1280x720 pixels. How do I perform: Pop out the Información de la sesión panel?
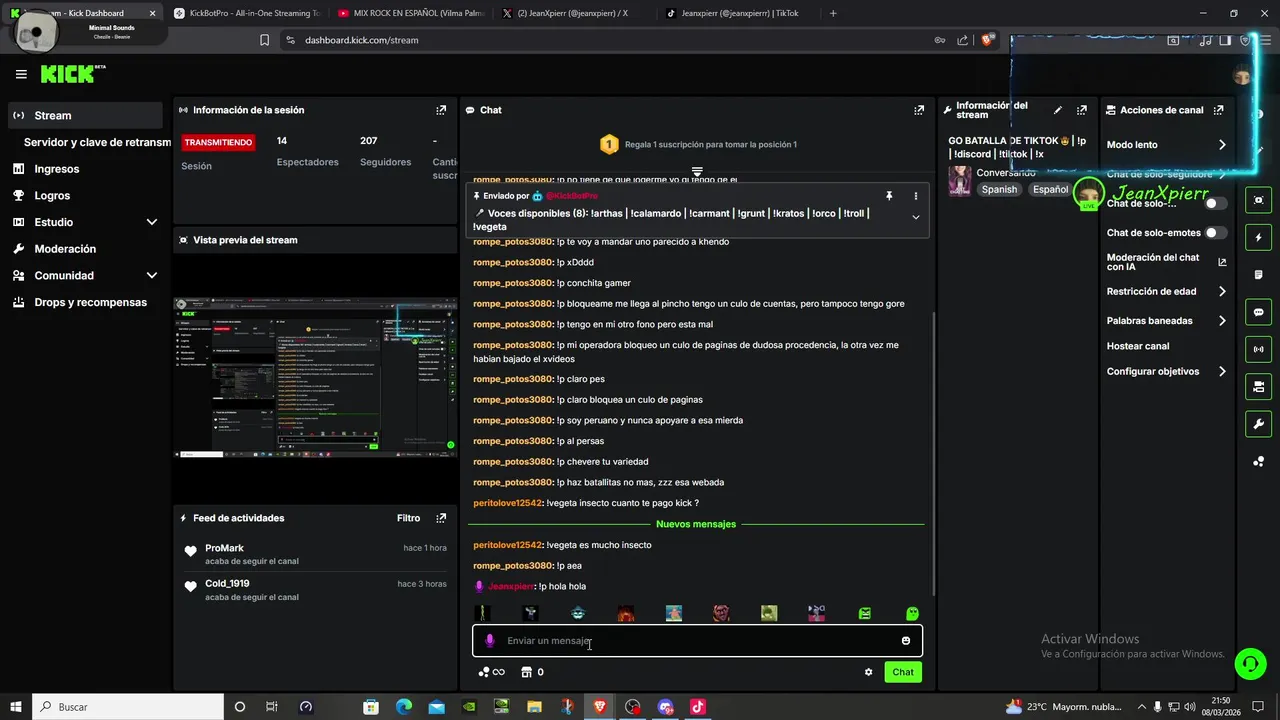pyautogui.click(x=441, y=110)
